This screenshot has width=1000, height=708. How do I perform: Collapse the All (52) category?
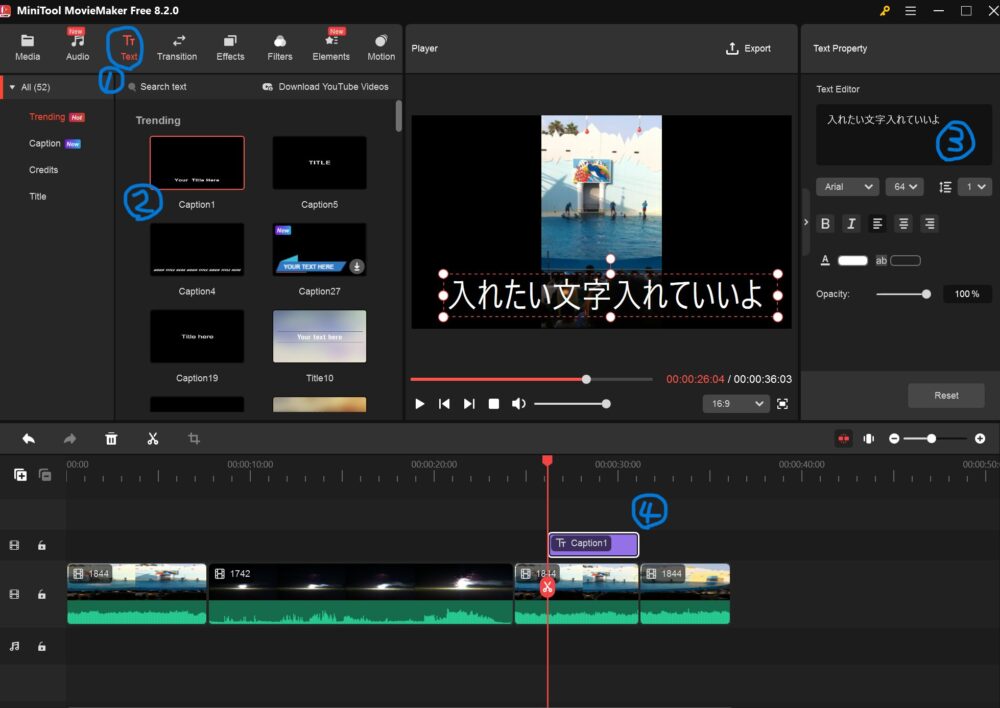point(12,87)
